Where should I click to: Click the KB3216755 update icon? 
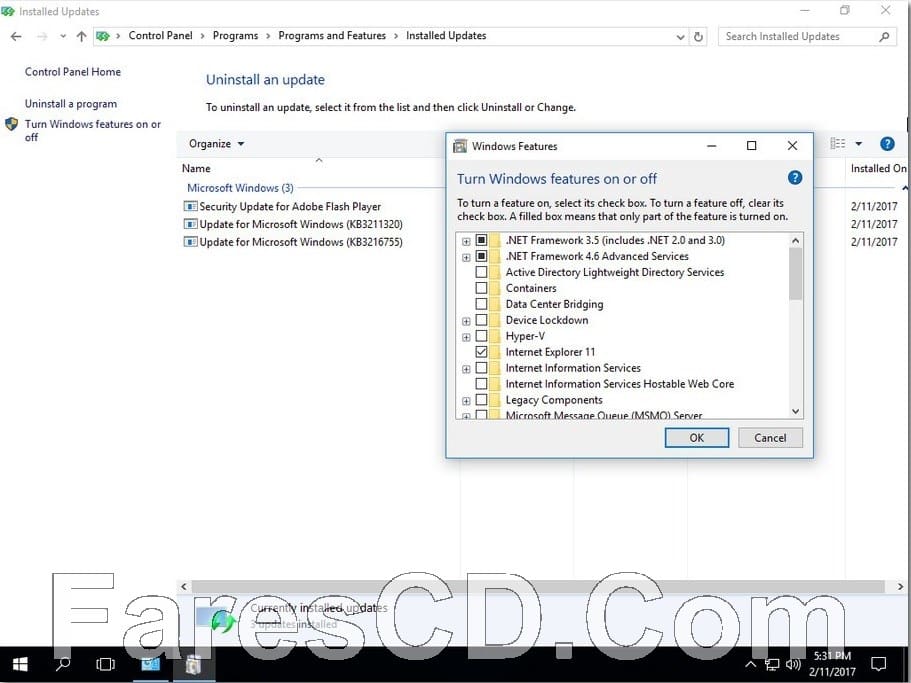190,242
